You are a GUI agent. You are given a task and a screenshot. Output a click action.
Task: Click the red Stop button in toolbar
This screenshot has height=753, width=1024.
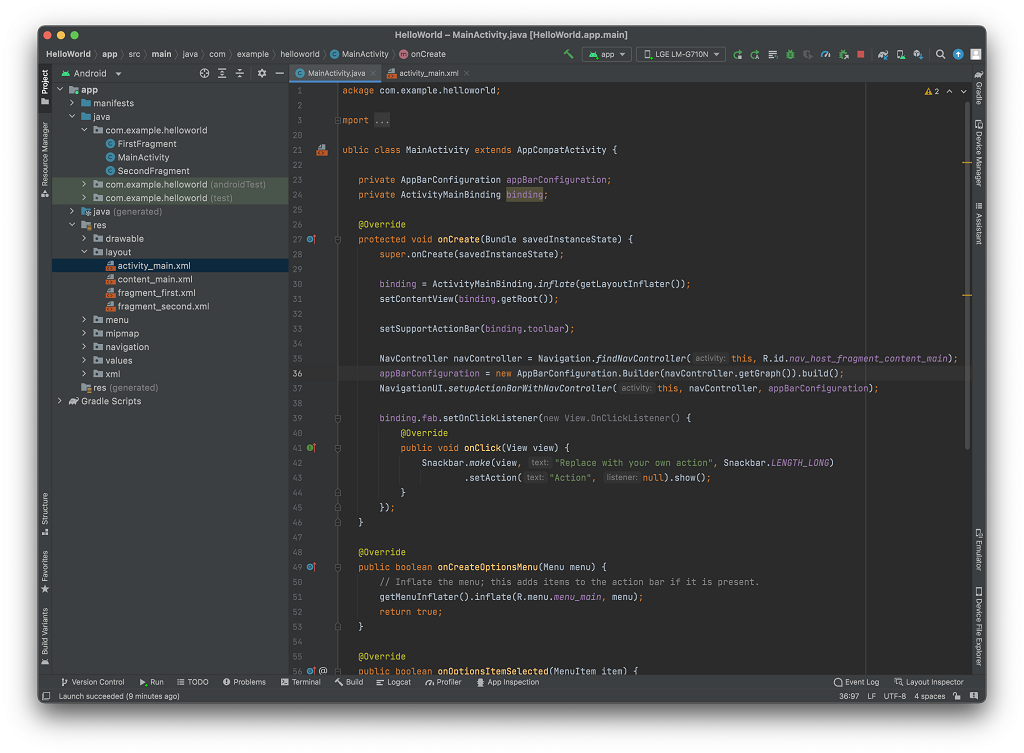point(860,54)
